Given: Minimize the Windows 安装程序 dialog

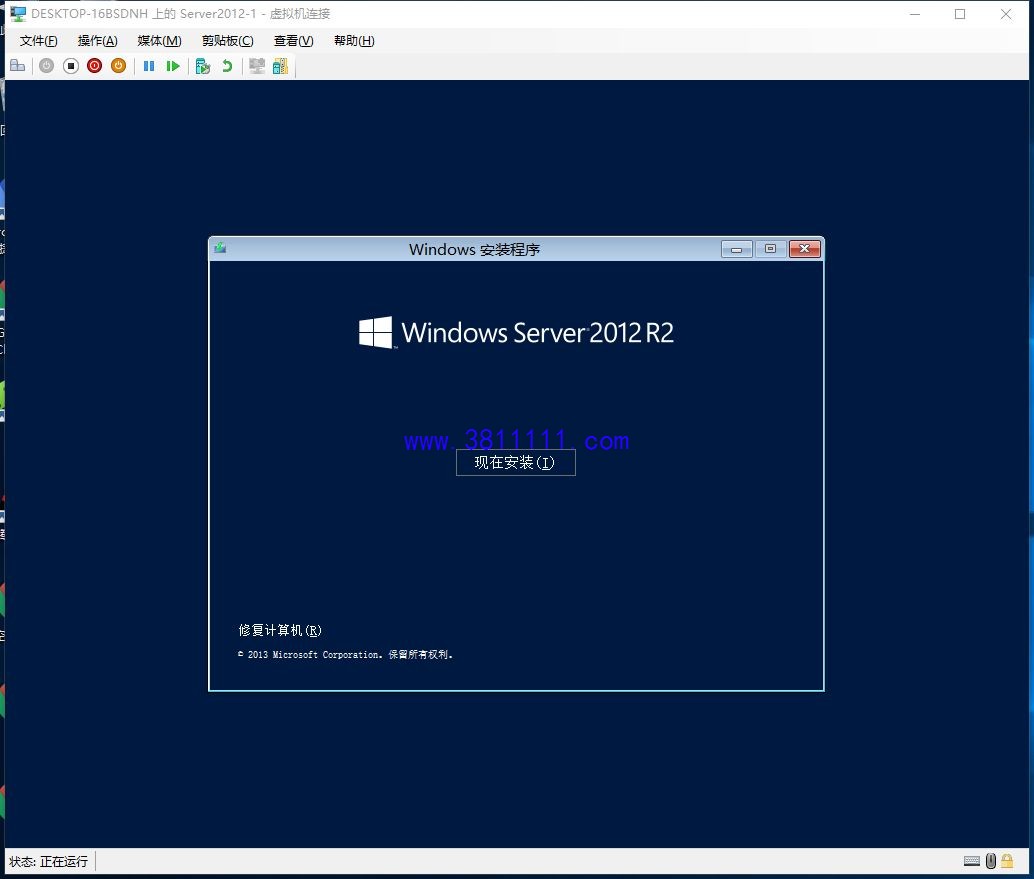Looking at the screenshot, I should click(x=737, y=249).
